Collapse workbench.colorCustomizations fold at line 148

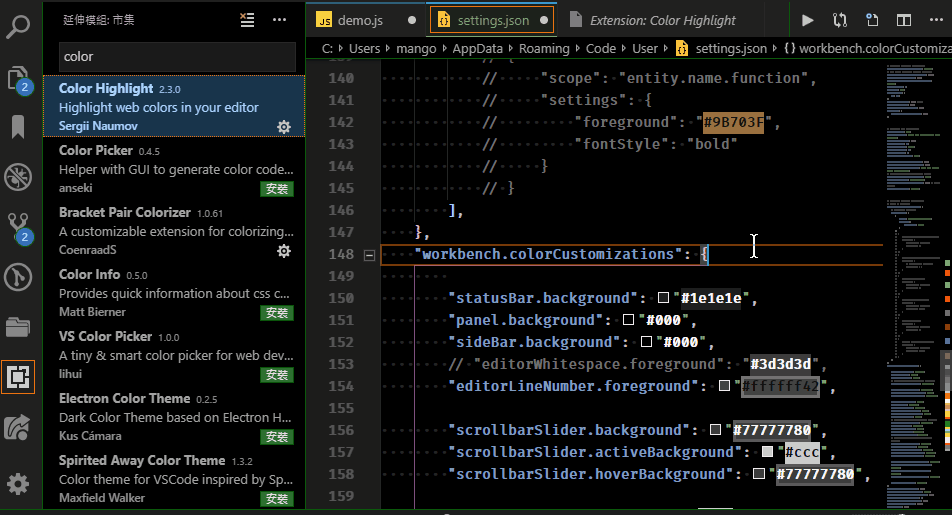[x=369, y=255]
